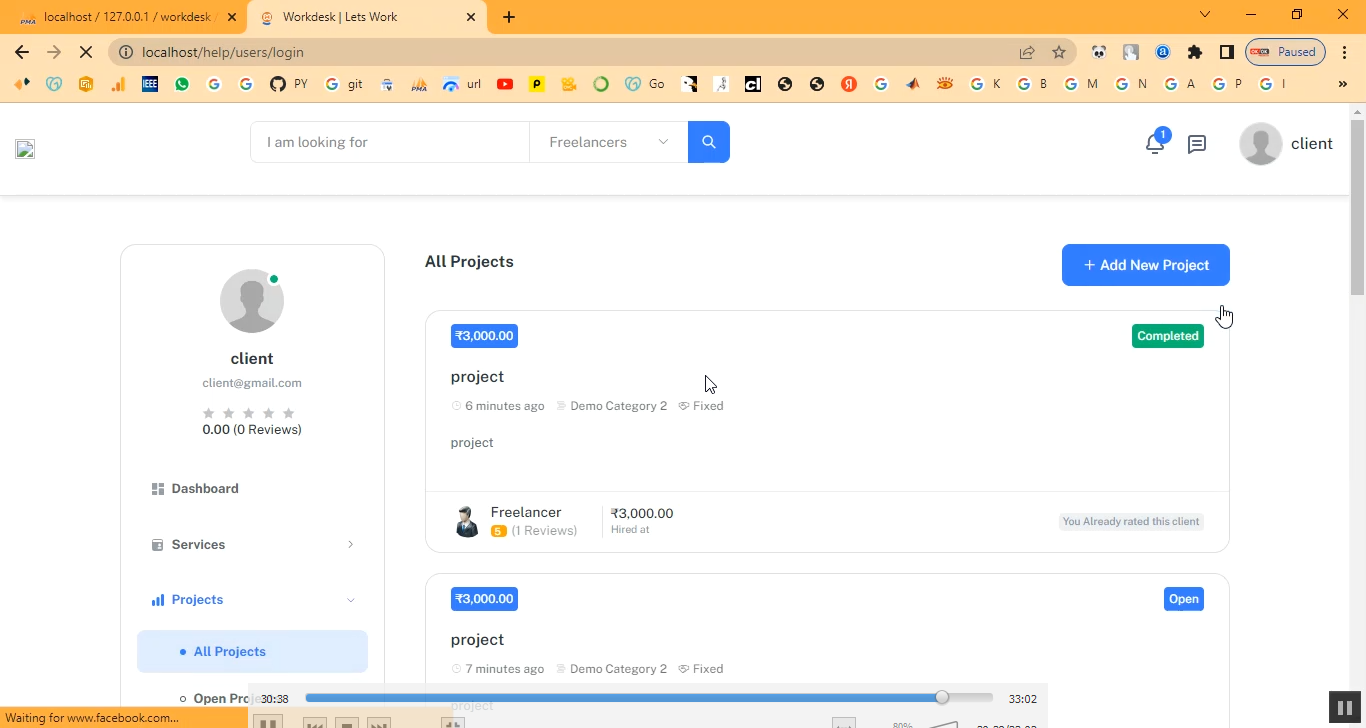Click the GitHub bookmark icon
Viewport: 1366px width, 728px height.
(x=278, y=84)
